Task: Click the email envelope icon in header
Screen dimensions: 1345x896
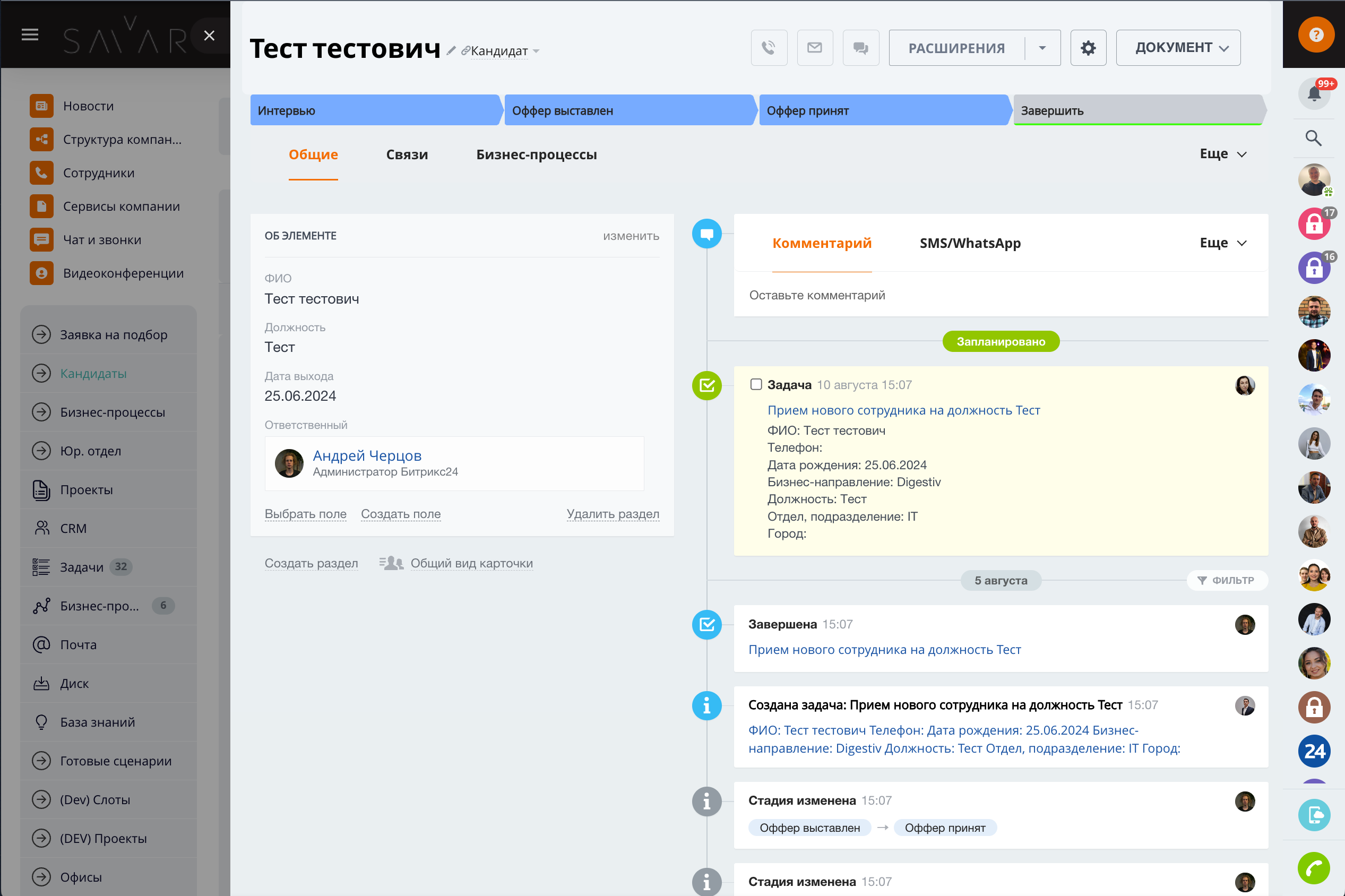Action: pyautogui.click(x=814, y=48)
